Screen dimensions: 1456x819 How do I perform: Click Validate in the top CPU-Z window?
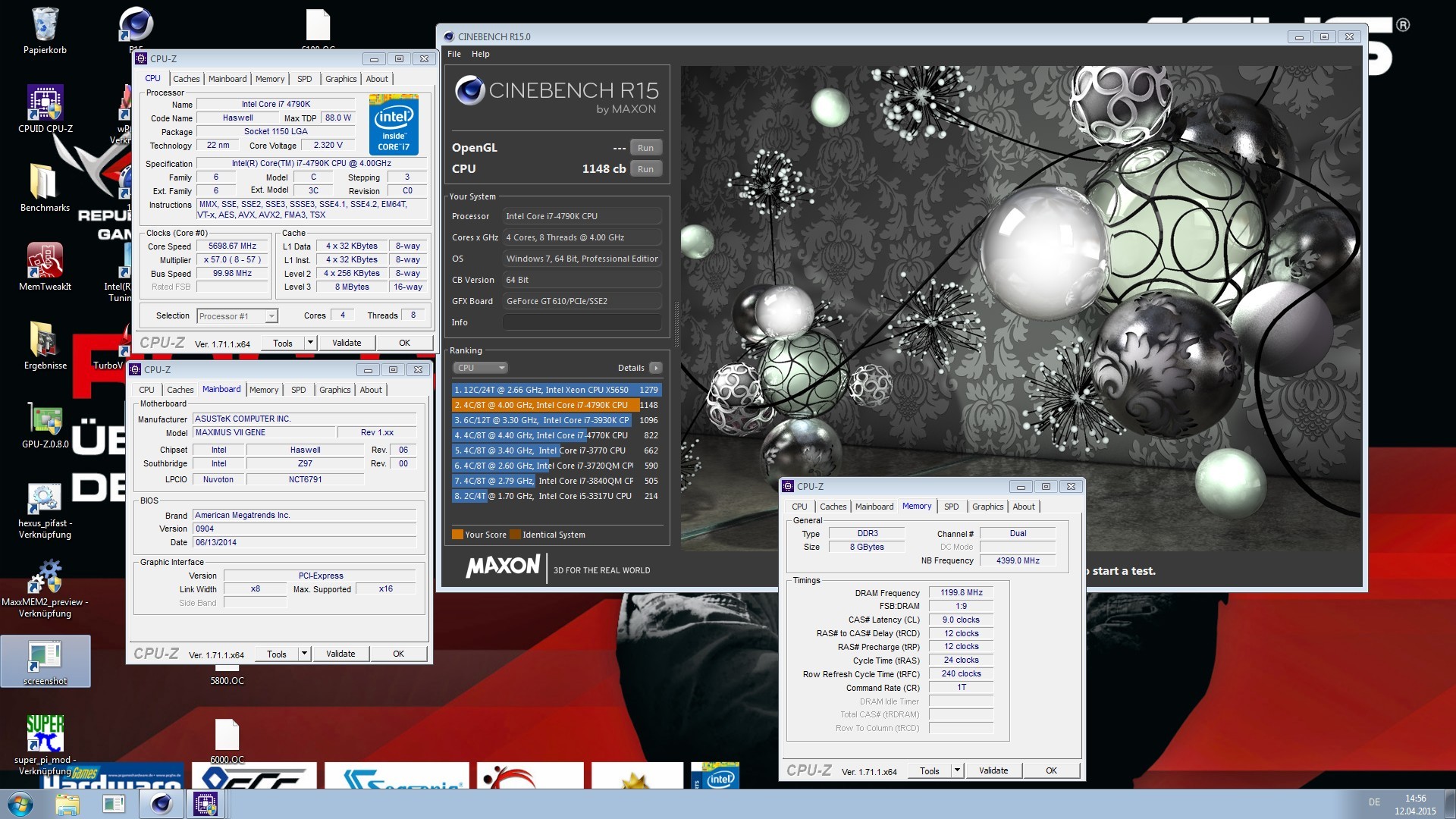click(347, 343)
